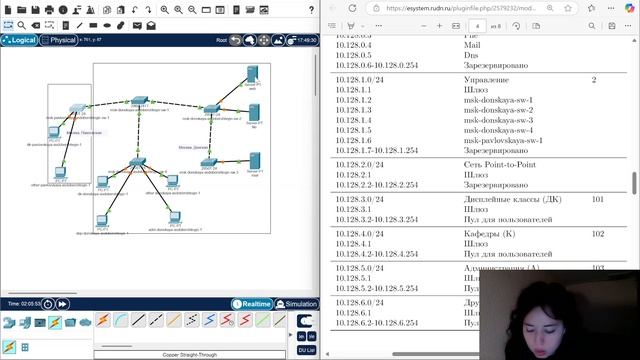
Task: Switch to Realtime mode
Action: click(x=252, y=304)
